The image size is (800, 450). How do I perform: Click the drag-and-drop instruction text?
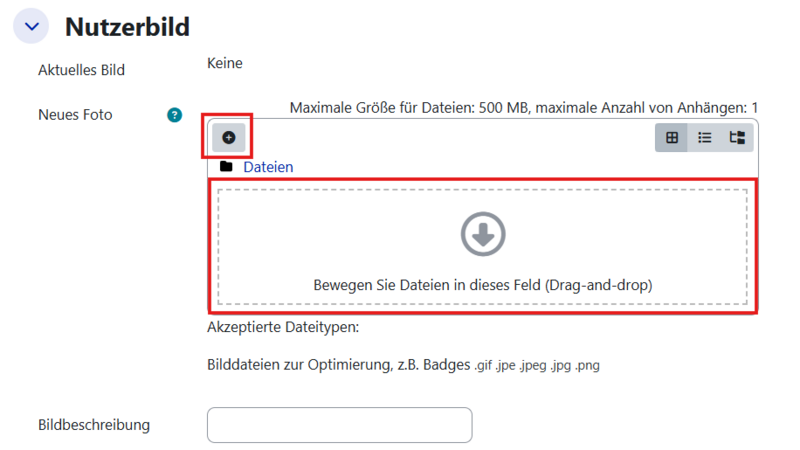coord(483,285)
